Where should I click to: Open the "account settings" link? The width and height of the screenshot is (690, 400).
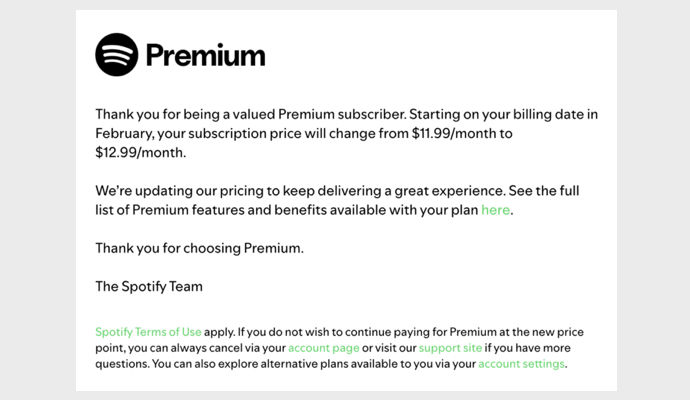(522, 364)
